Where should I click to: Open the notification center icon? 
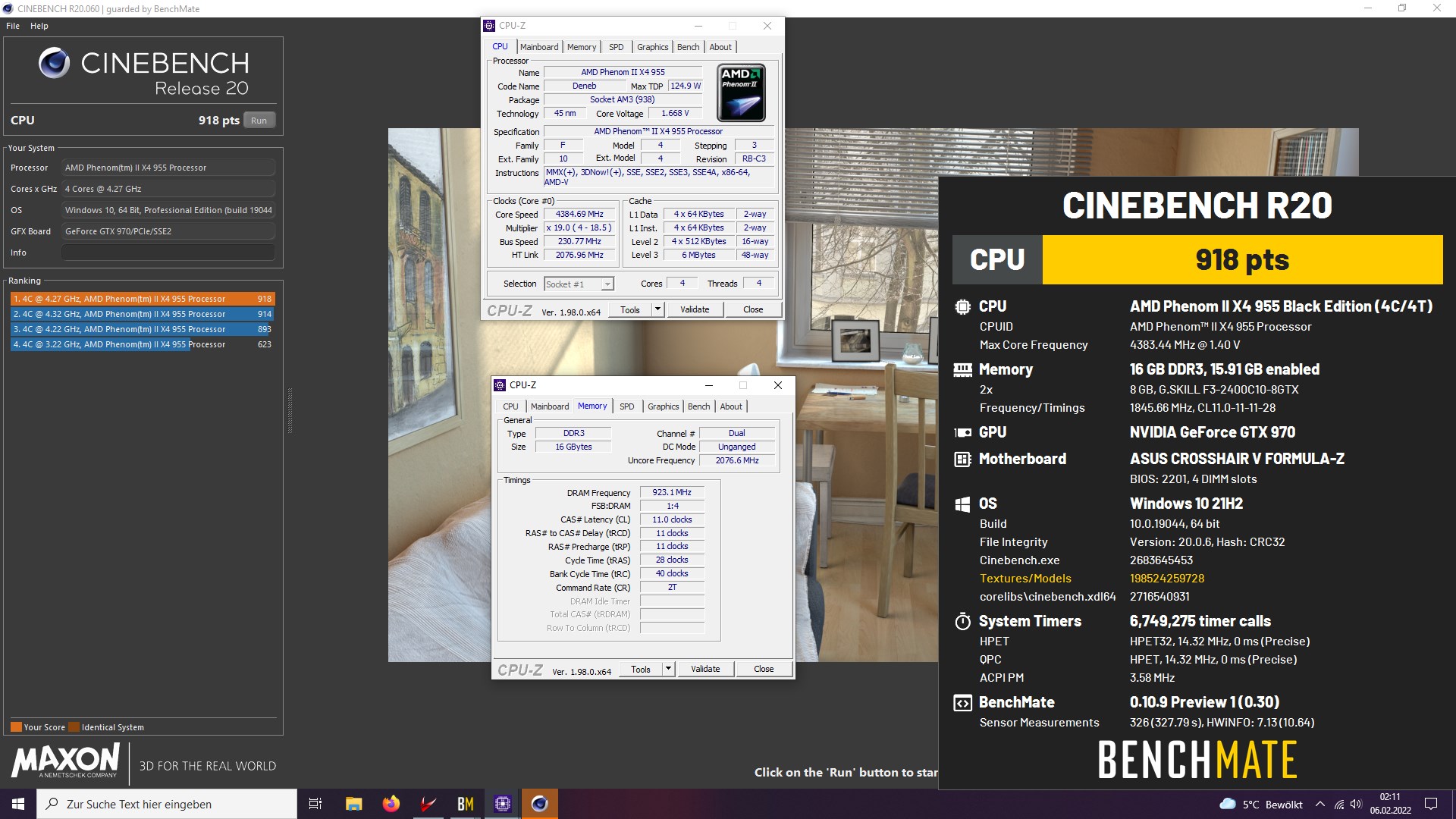1431,804
